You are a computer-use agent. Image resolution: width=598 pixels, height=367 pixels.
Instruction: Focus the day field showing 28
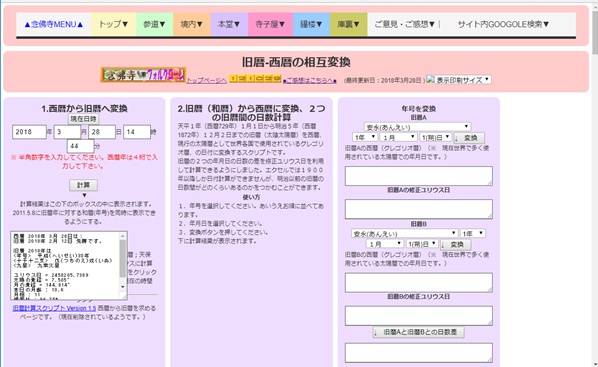coord(102,132)
